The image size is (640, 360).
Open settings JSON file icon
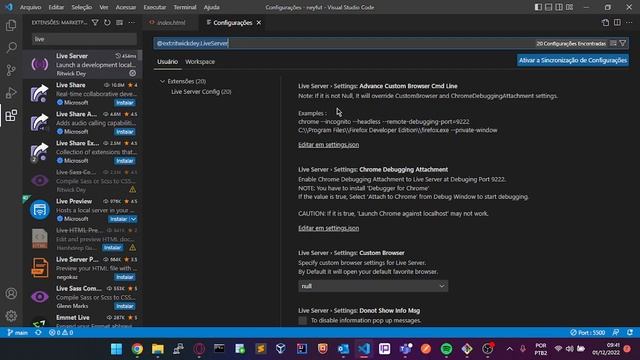(605, 22)
